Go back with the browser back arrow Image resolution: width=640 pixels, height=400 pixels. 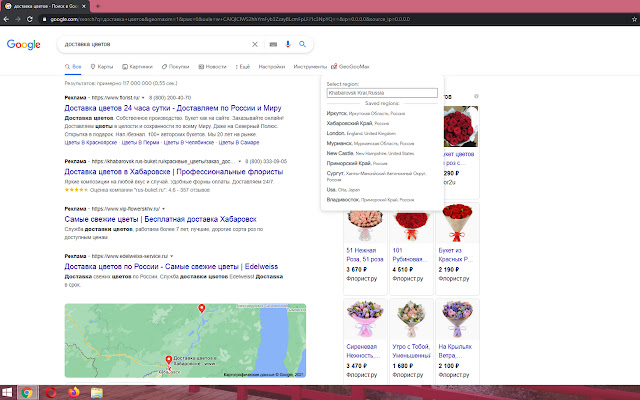[x=6, y=19]
